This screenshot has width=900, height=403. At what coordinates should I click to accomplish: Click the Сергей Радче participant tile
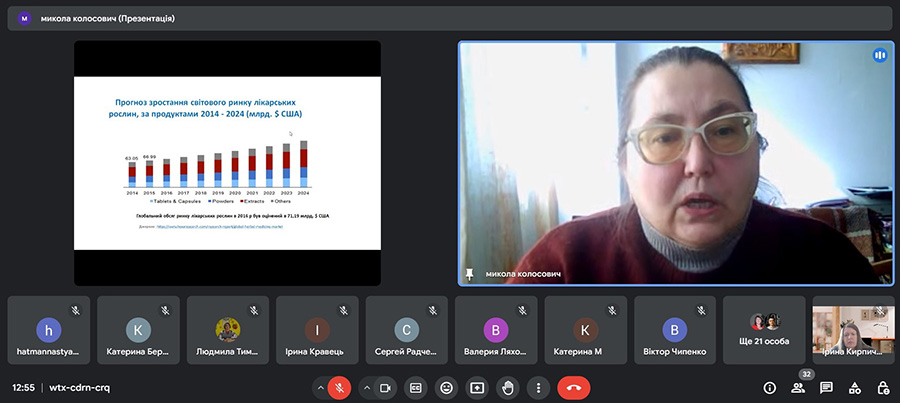406,329
